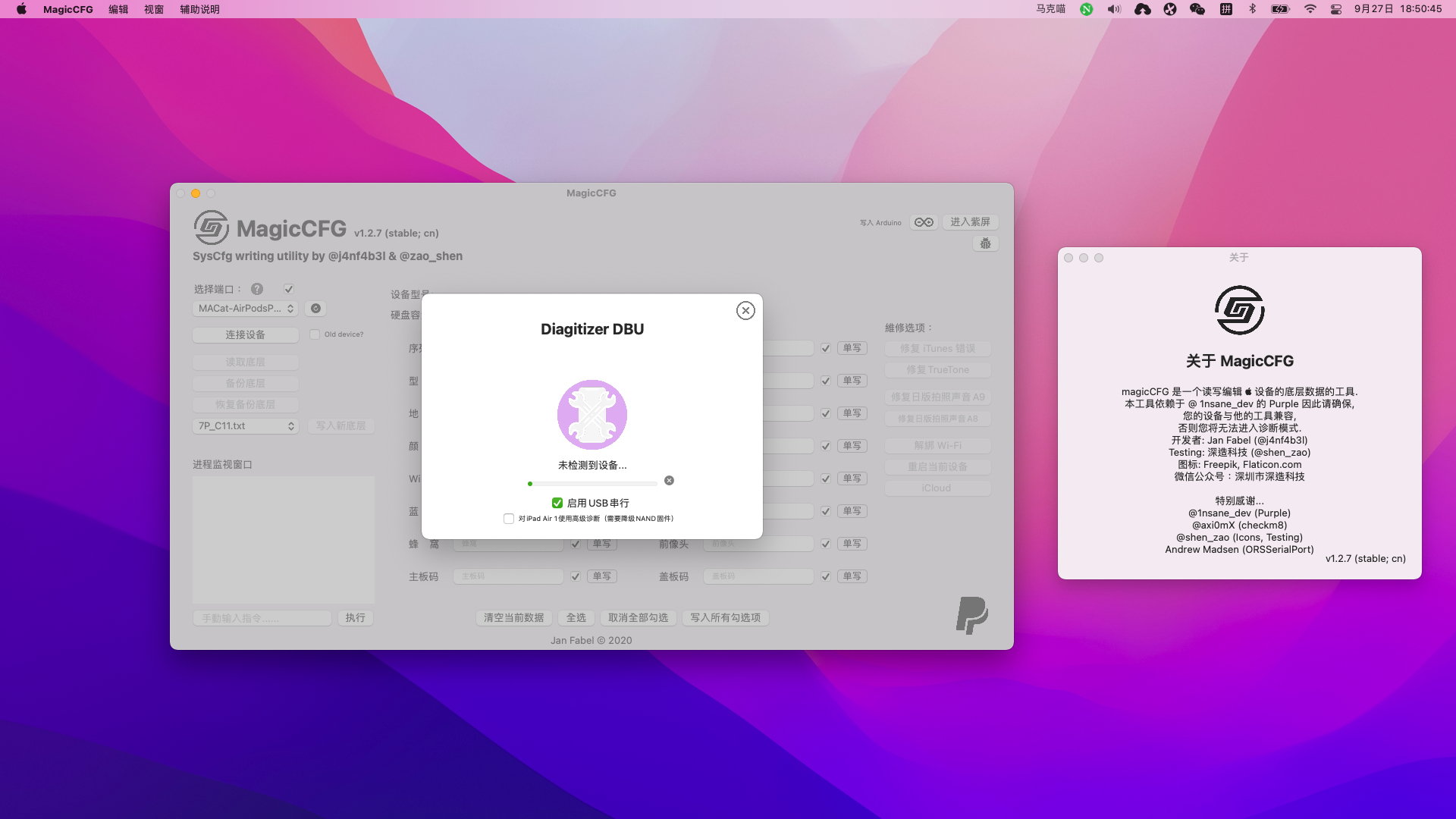Viewport: 1456px width, 819px height.
Task: Click 单写 button in 盖板码 row
Action: click(x=852, y=576)
